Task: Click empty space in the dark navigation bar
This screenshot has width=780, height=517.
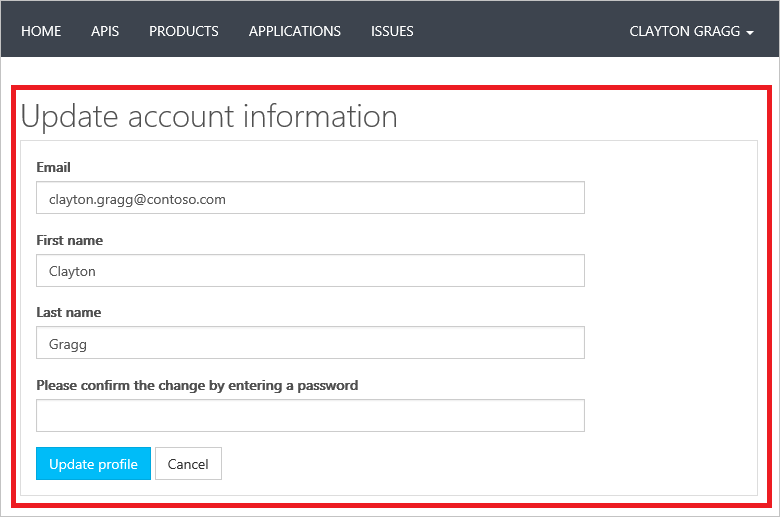Action: click(x=520, y=31)
